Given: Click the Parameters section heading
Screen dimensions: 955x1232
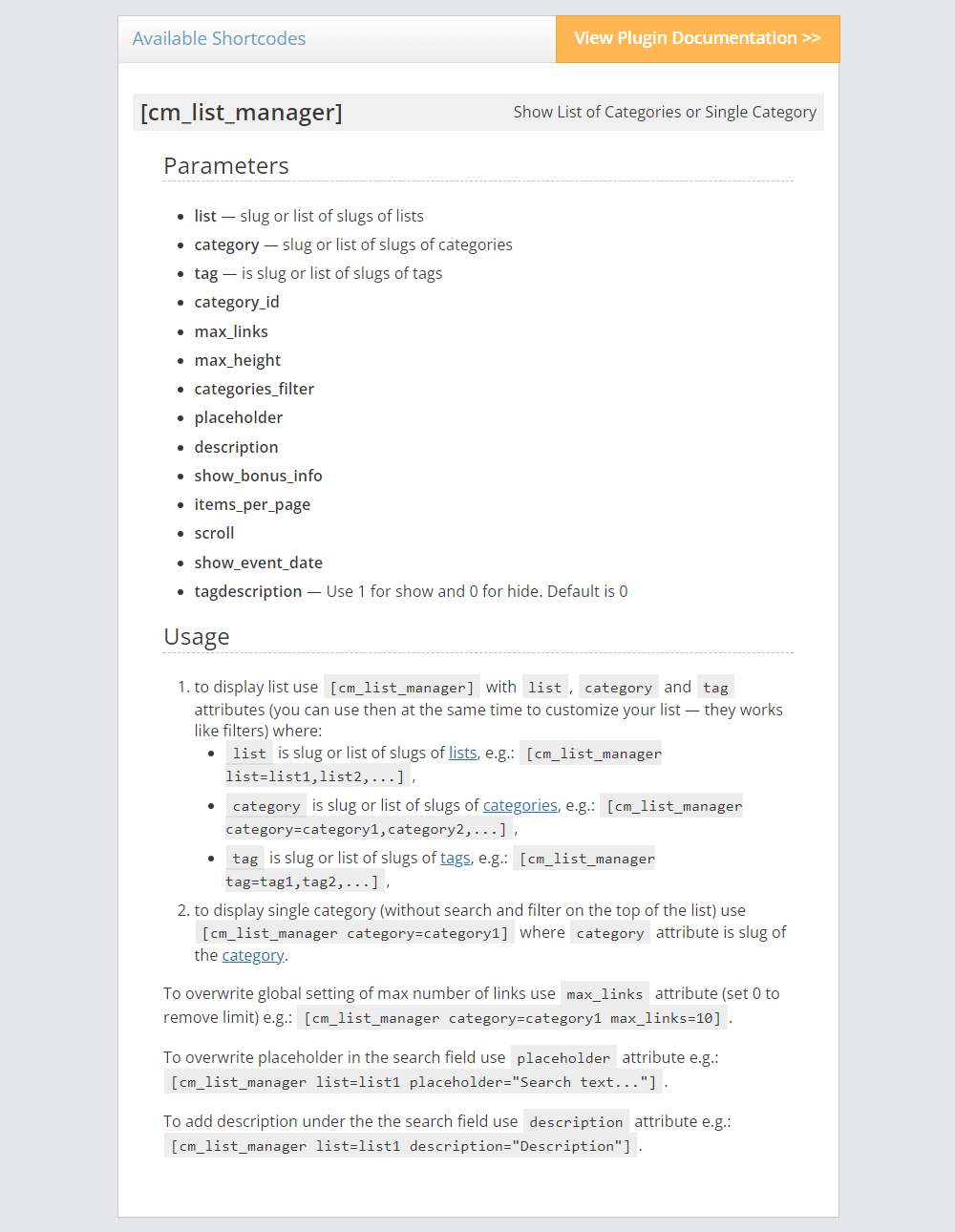Looking at the screenshot, I should 226,166.
